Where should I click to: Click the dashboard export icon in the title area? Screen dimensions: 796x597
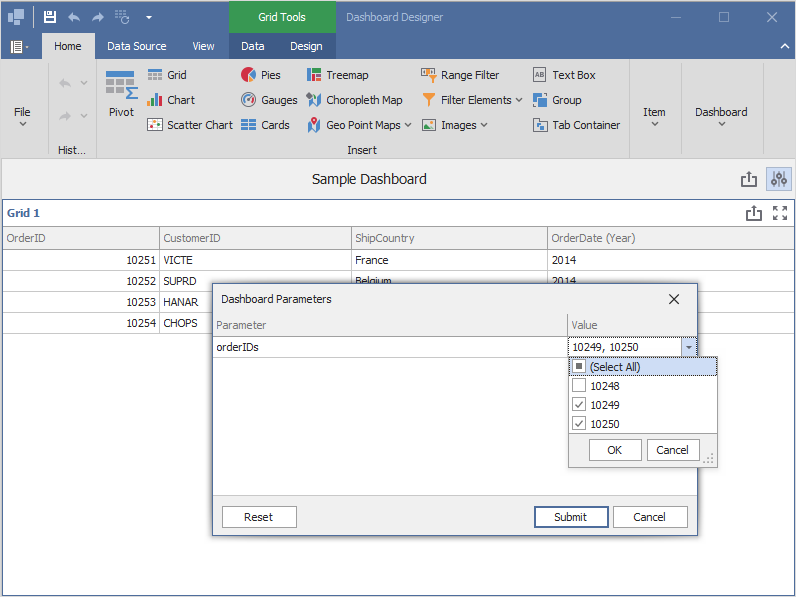749,179
